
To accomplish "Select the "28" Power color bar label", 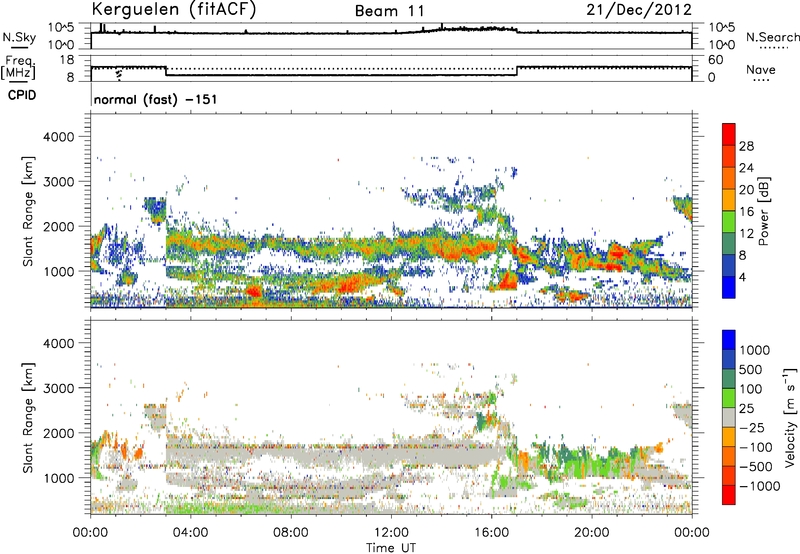I will tap(746, 146).
